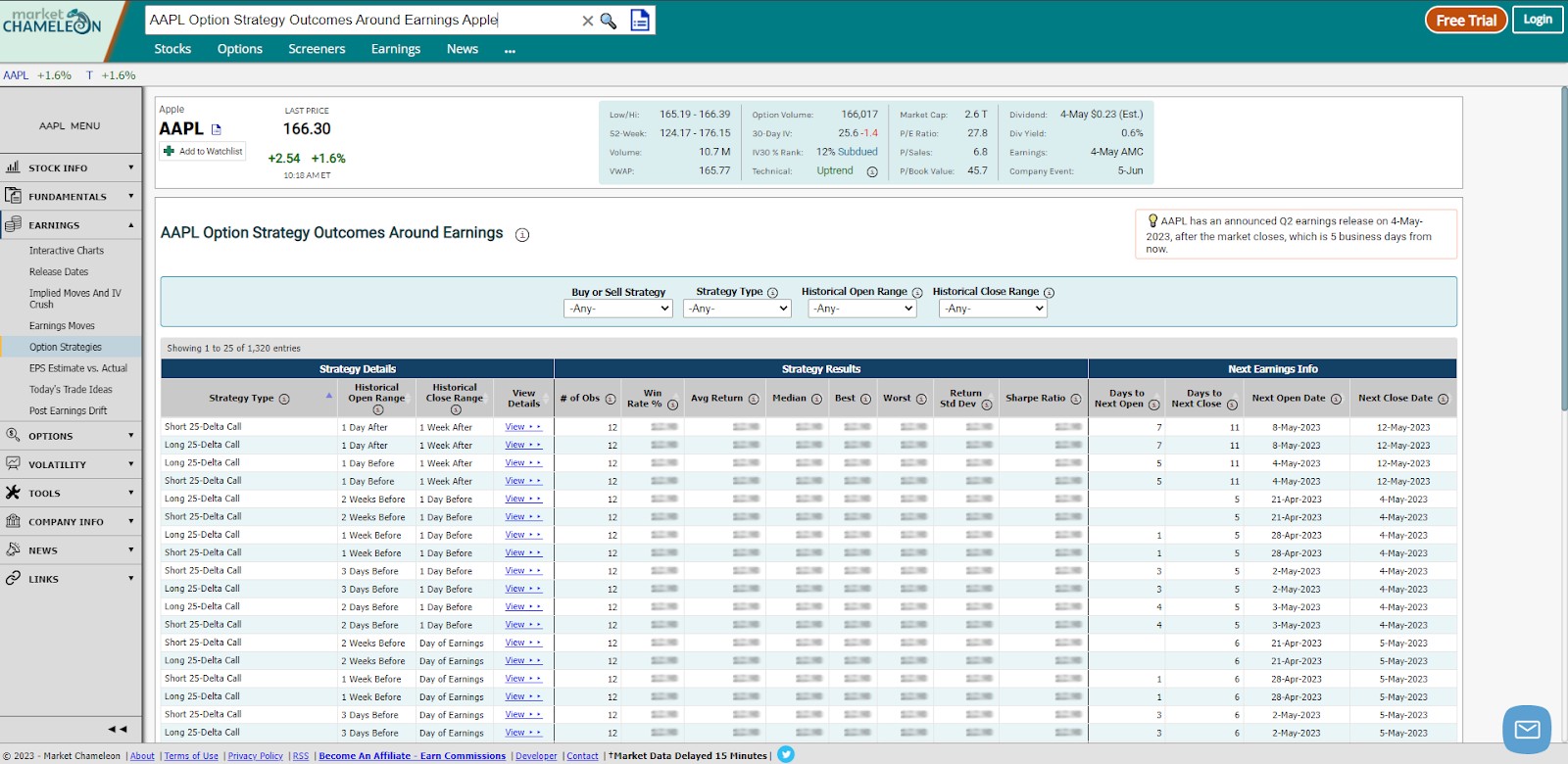Click the Free Trial button

(1466, 20)
